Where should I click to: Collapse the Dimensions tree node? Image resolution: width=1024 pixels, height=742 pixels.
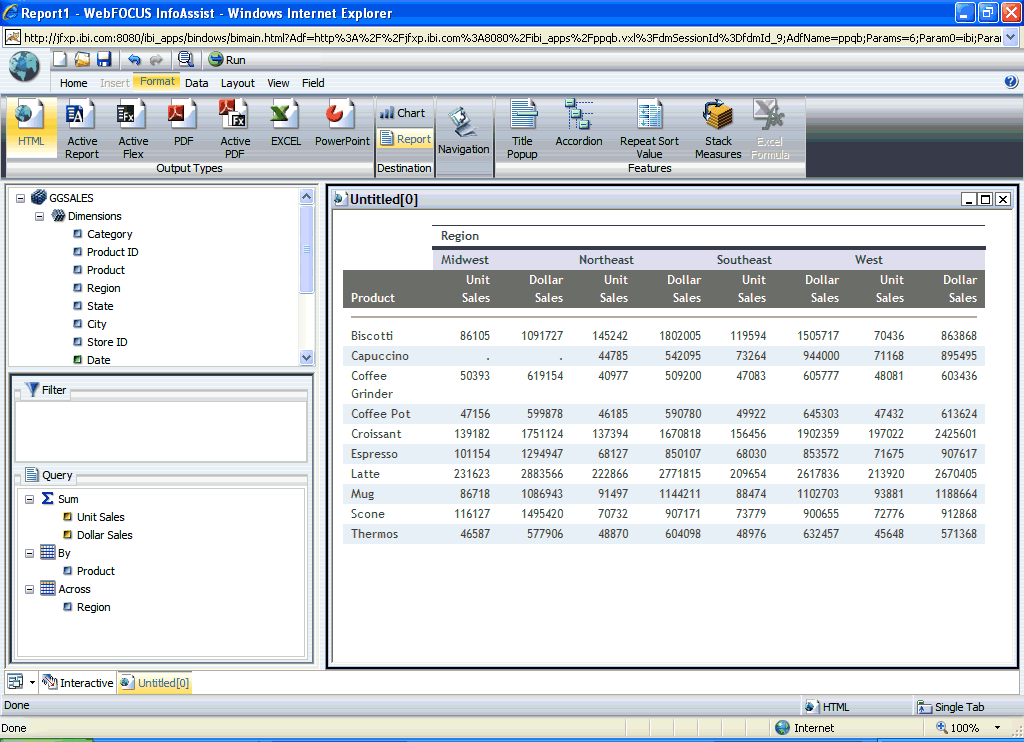pyautogui.click(x=39, y=216)
